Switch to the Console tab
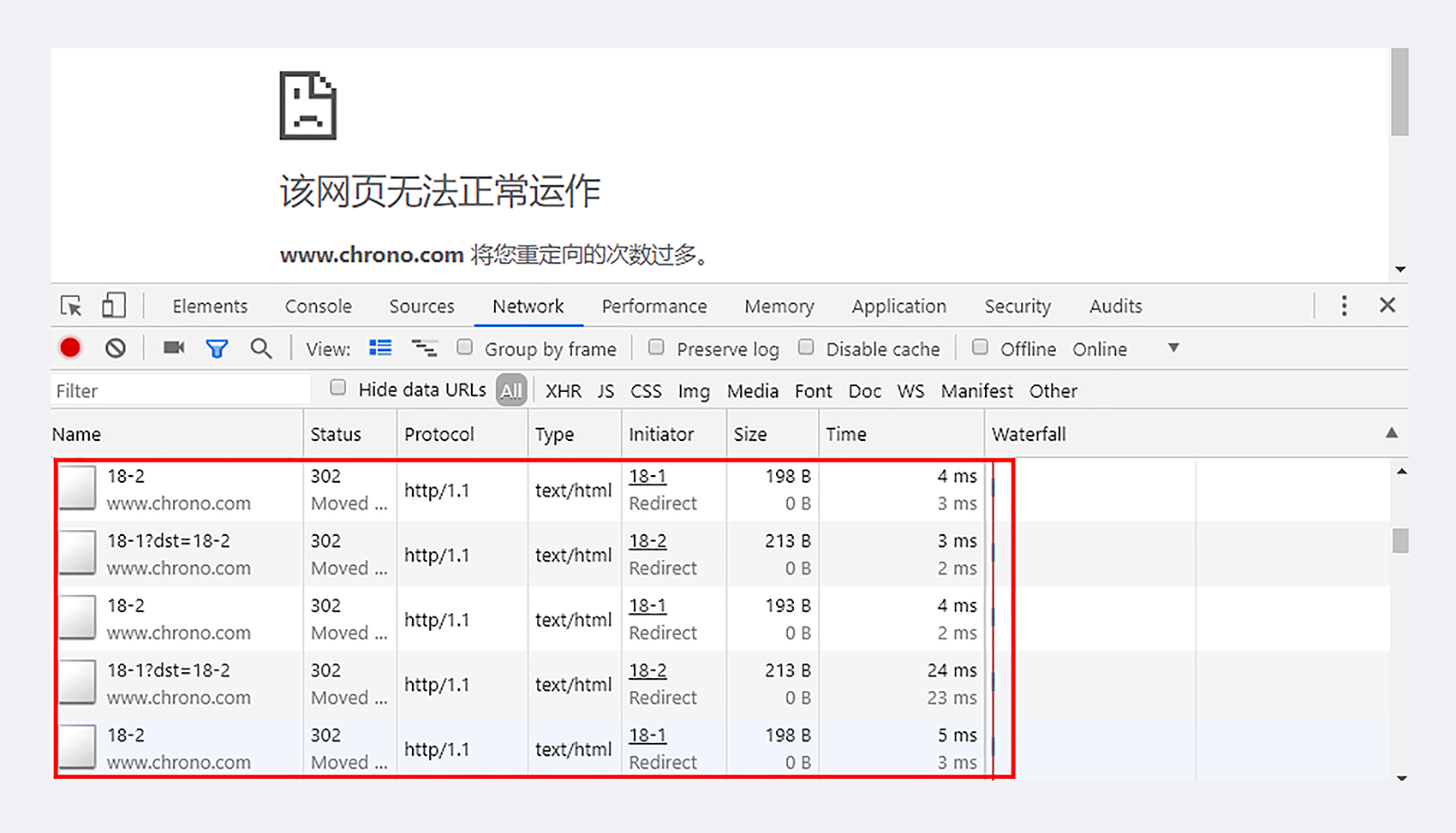 (318, 306)
